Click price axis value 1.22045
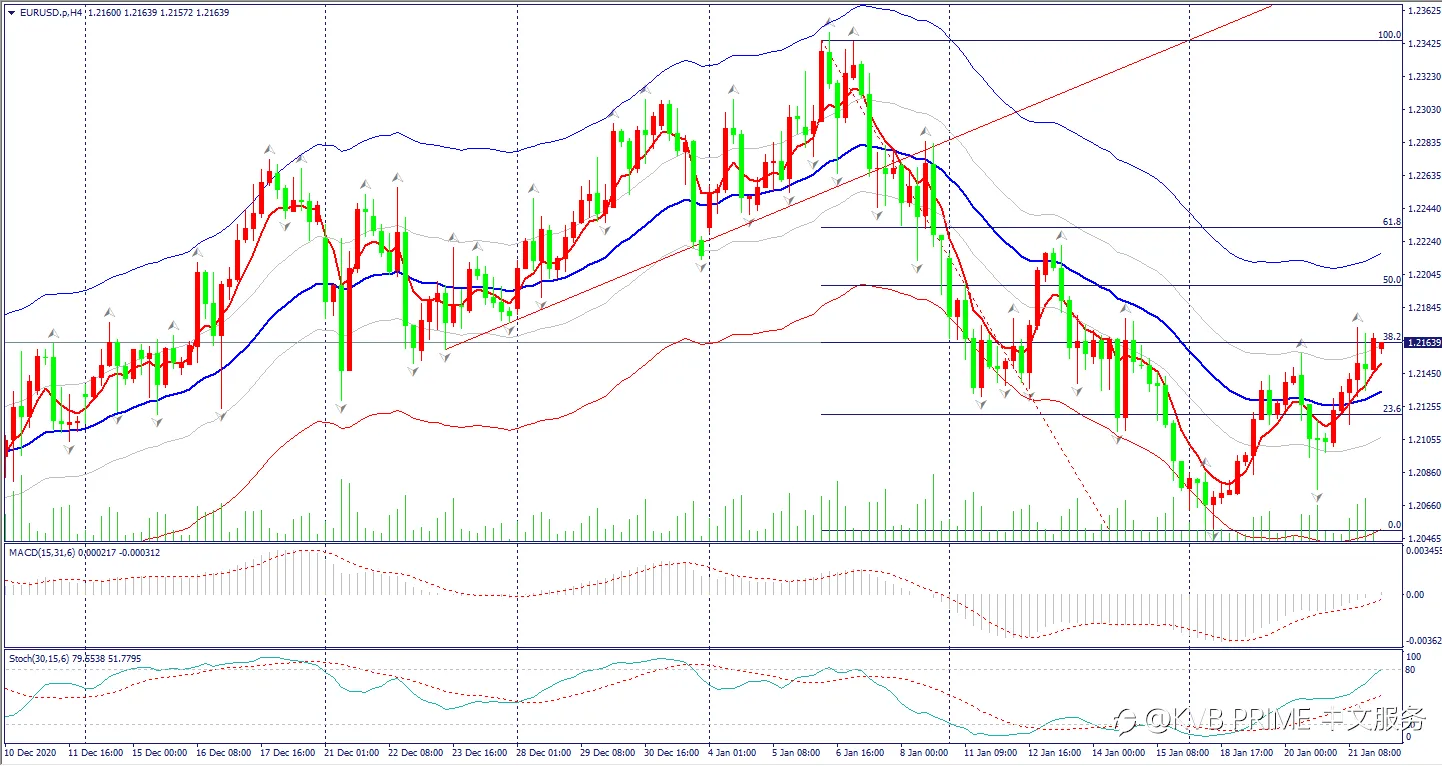This screenshot has height=766, width=1442. pyautogui.click(x=1424, y=275)
